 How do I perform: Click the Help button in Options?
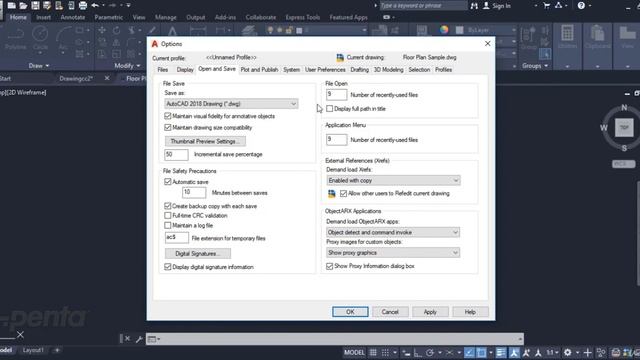point(470,312)
